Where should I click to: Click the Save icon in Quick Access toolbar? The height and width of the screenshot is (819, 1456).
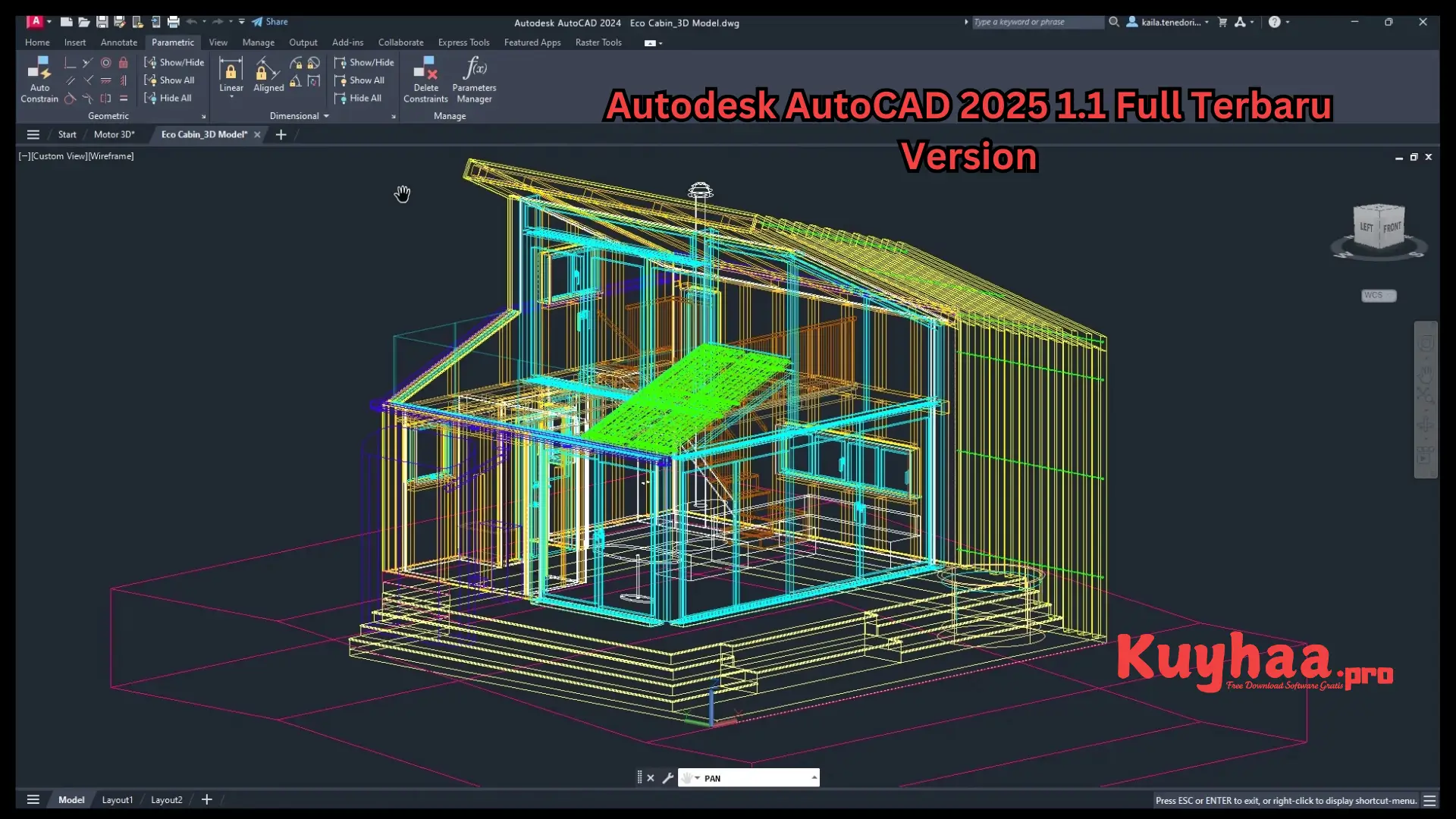point(102,22)
